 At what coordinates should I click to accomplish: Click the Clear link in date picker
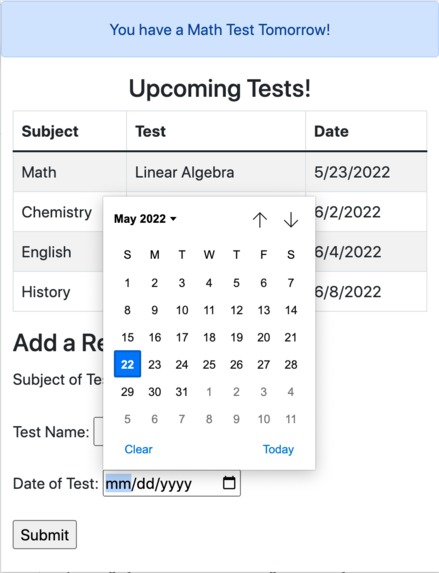(x=138, y=449)
